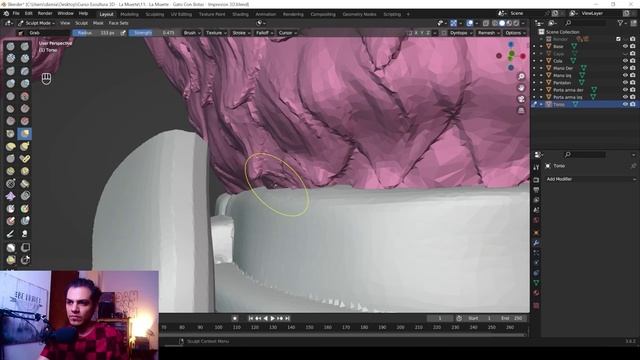
Task: Jump to timeline start frame
Action: pyautogui.click(x=251, y=318)
